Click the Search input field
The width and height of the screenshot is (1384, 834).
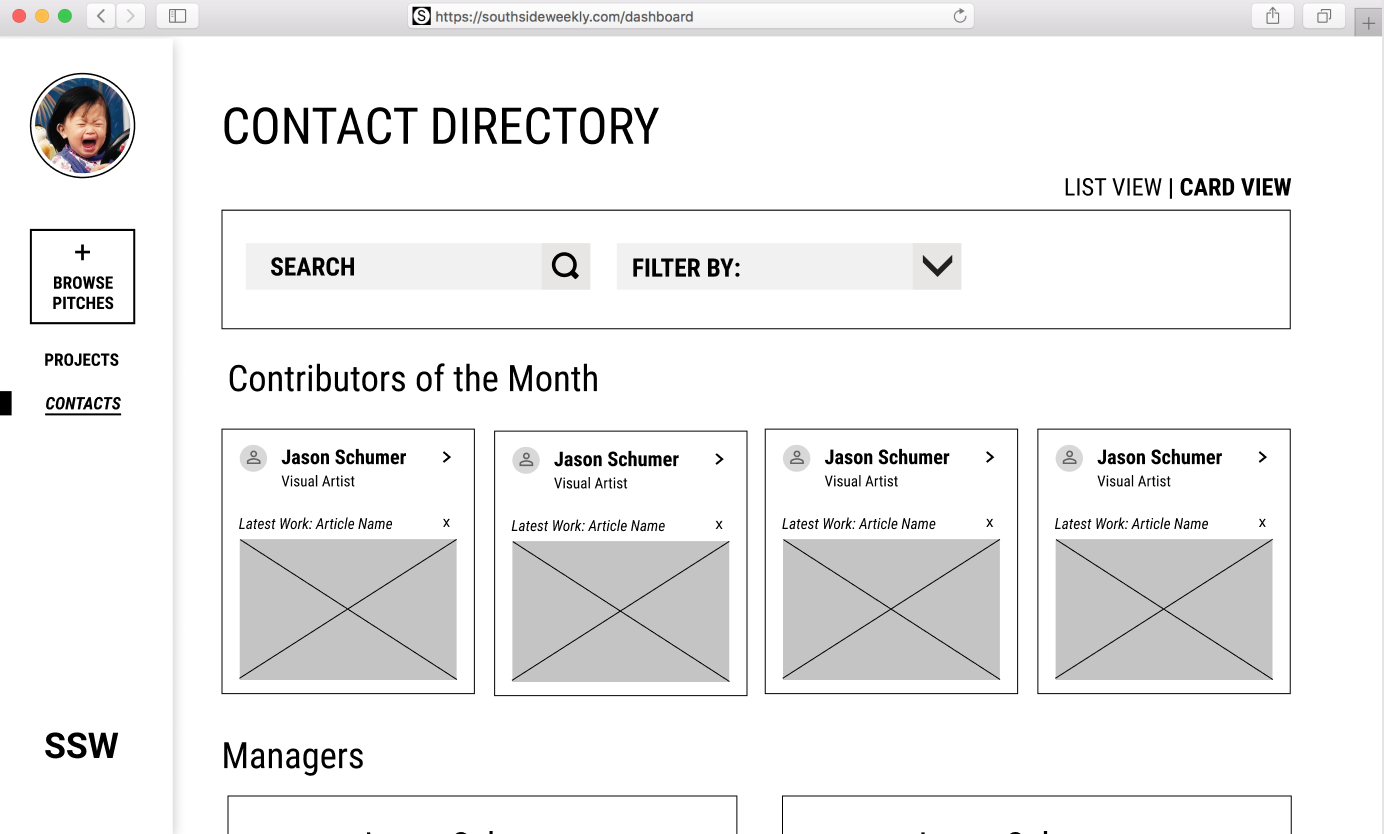point(394,266)
